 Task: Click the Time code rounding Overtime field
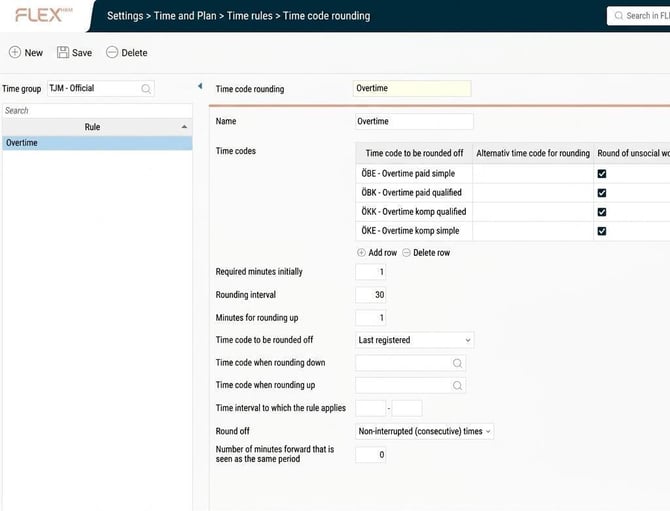click(412, 88)
